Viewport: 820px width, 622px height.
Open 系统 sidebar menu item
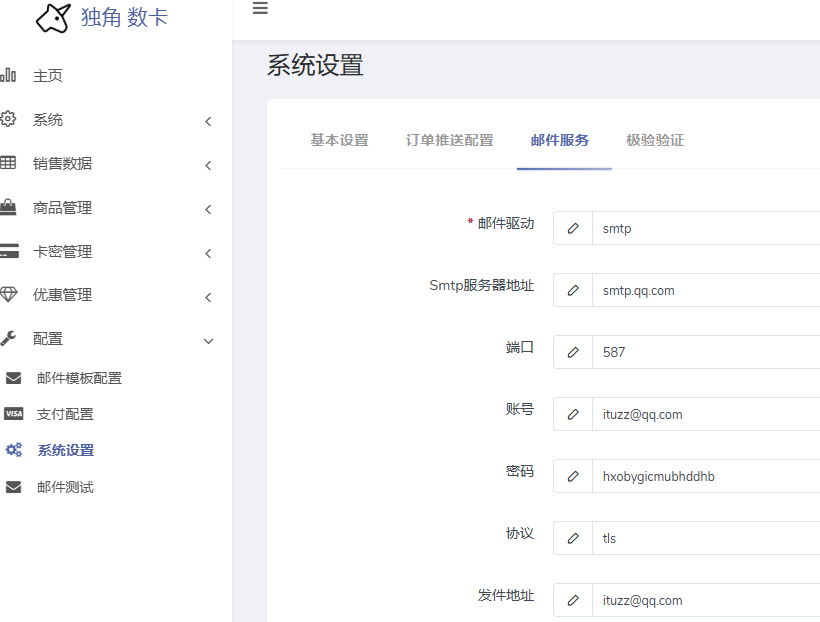48,120
